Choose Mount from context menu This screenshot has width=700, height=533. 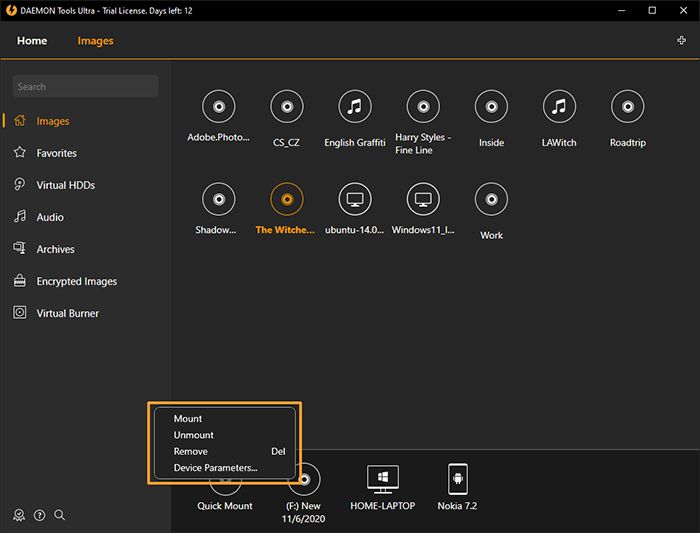pos(225,419)
